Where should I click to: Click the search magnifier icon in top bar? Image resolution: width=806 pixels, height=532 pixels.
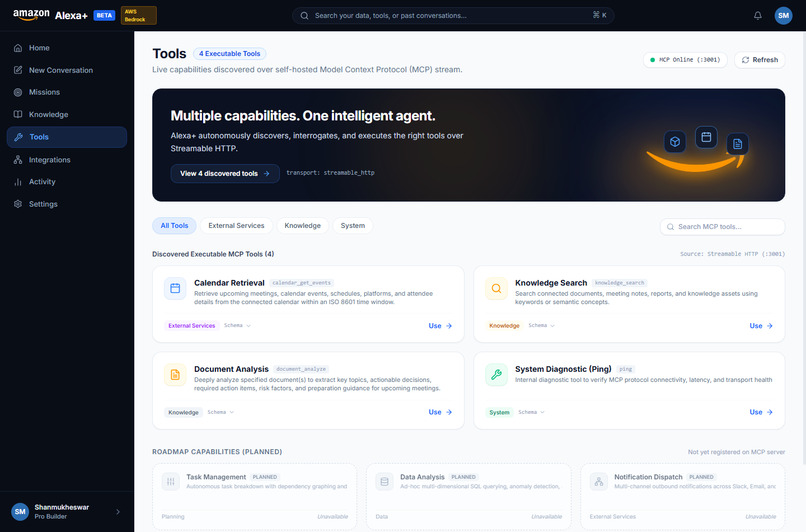(x=304, y=15)
